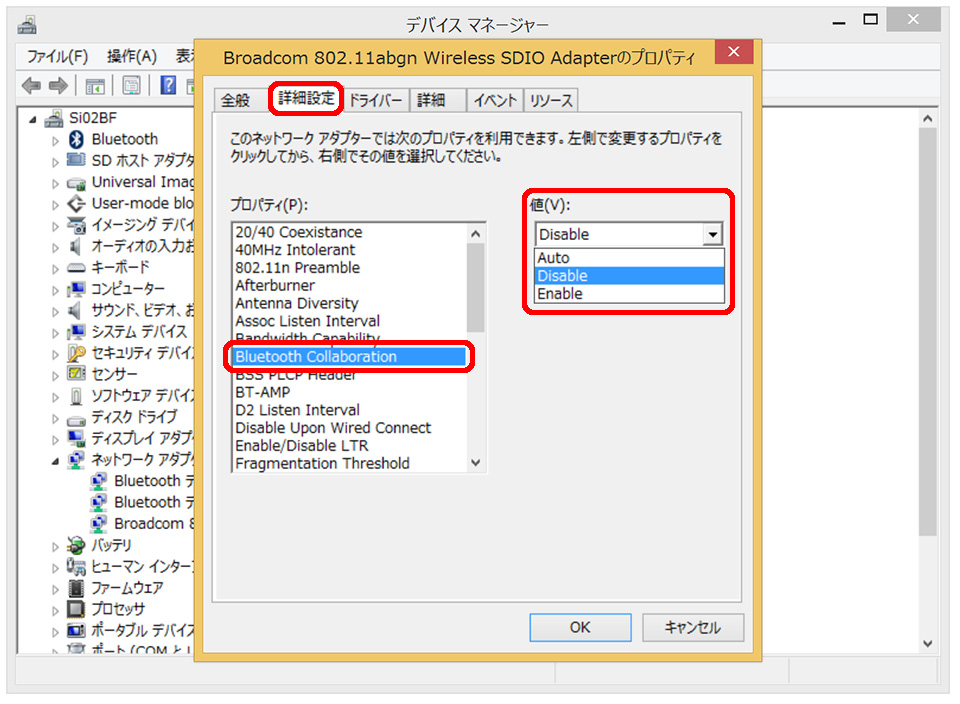Click the Bluetooth category icon in device tree

(x=76, y=139)
